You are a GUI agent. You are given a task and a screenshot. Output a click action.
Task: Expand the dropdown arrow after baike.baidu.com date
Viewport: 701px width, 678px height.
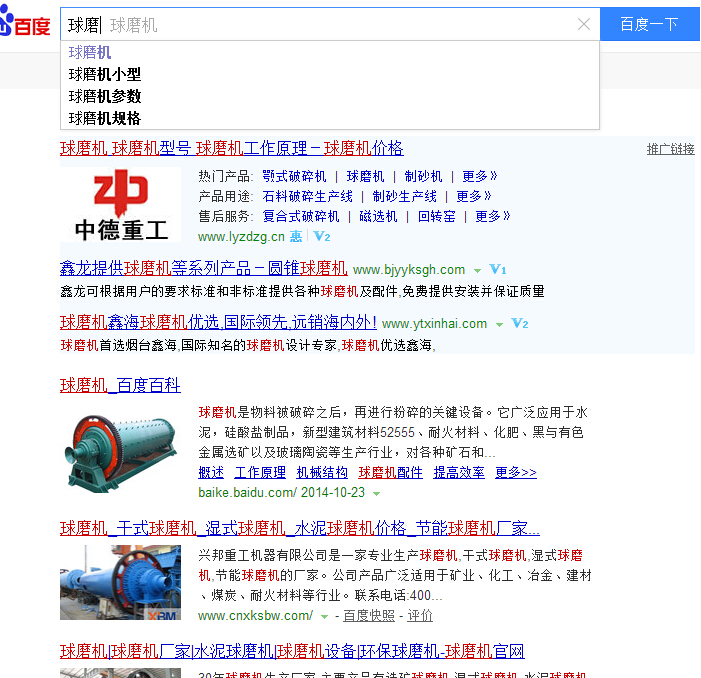click(377, 494)
